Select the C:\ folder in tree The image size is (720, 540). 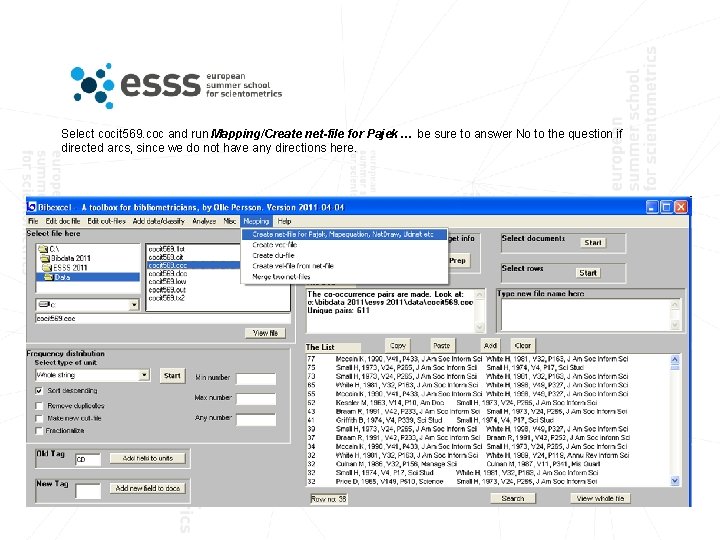coord(49,249)
